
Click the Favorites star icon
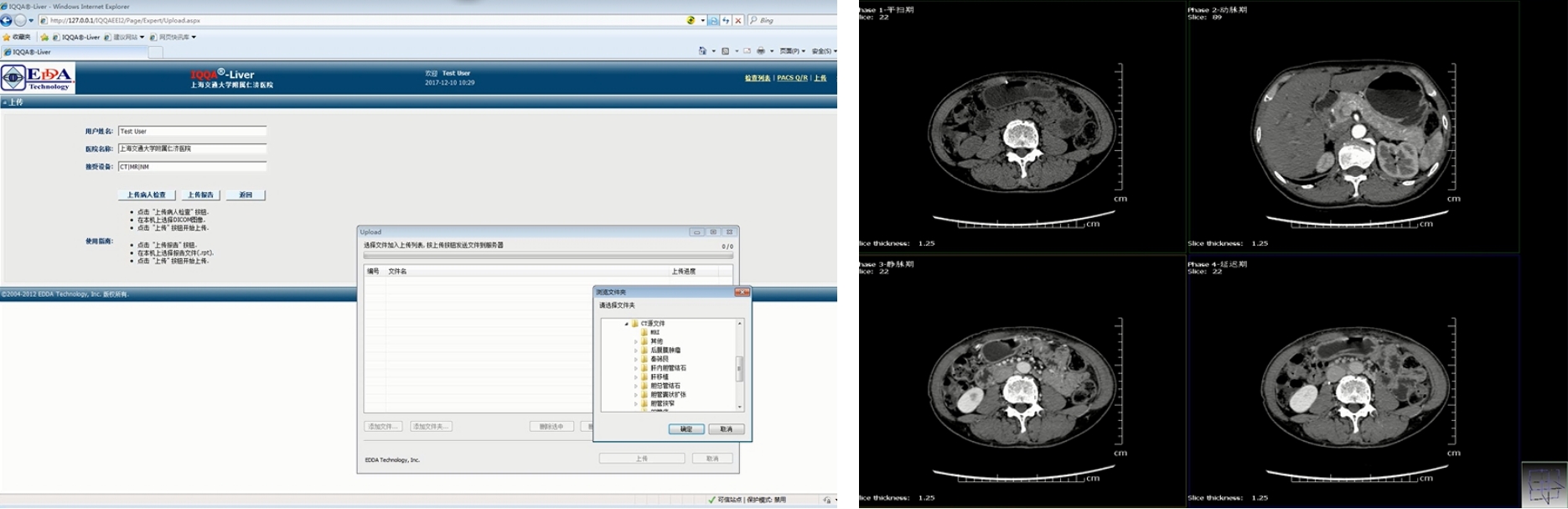pos(7,37)
